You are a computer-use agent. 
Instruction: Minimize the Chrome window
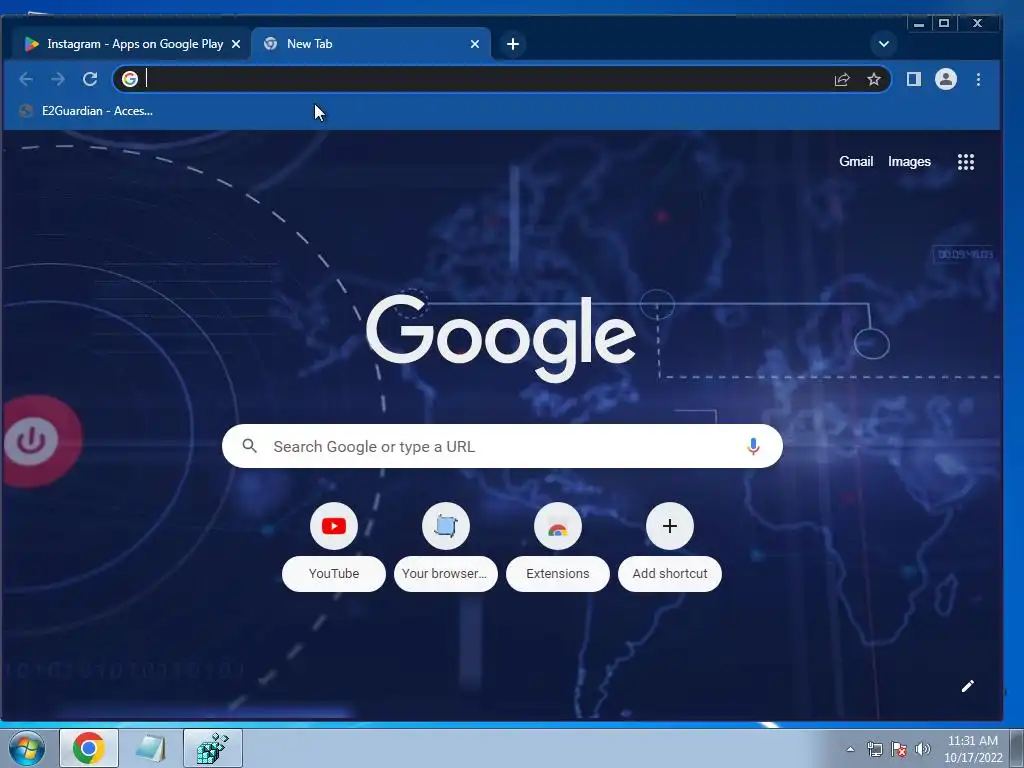(x=919, y=24)
